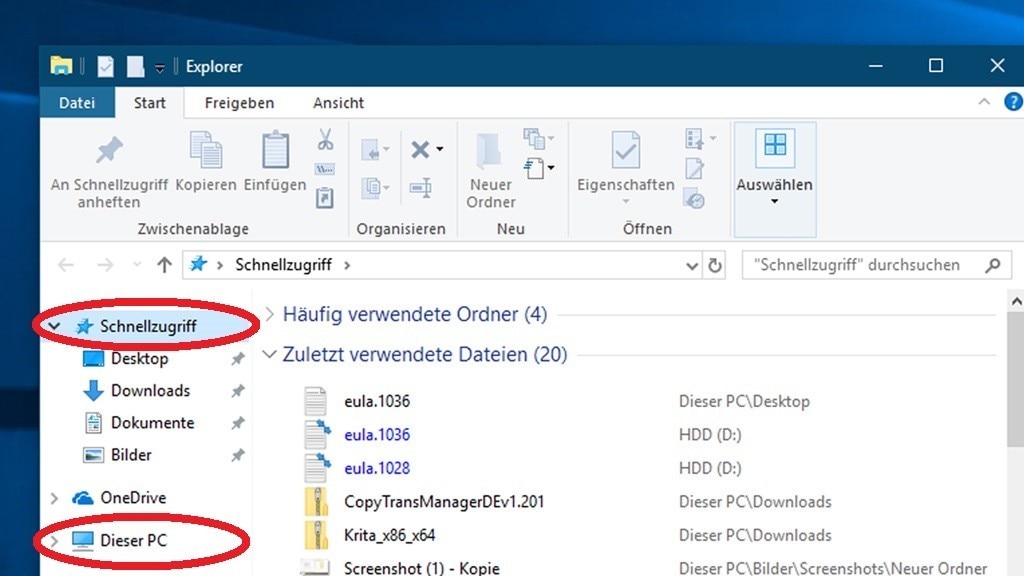Click the Umbenennen icon in Organisieren group

point(421,188)
